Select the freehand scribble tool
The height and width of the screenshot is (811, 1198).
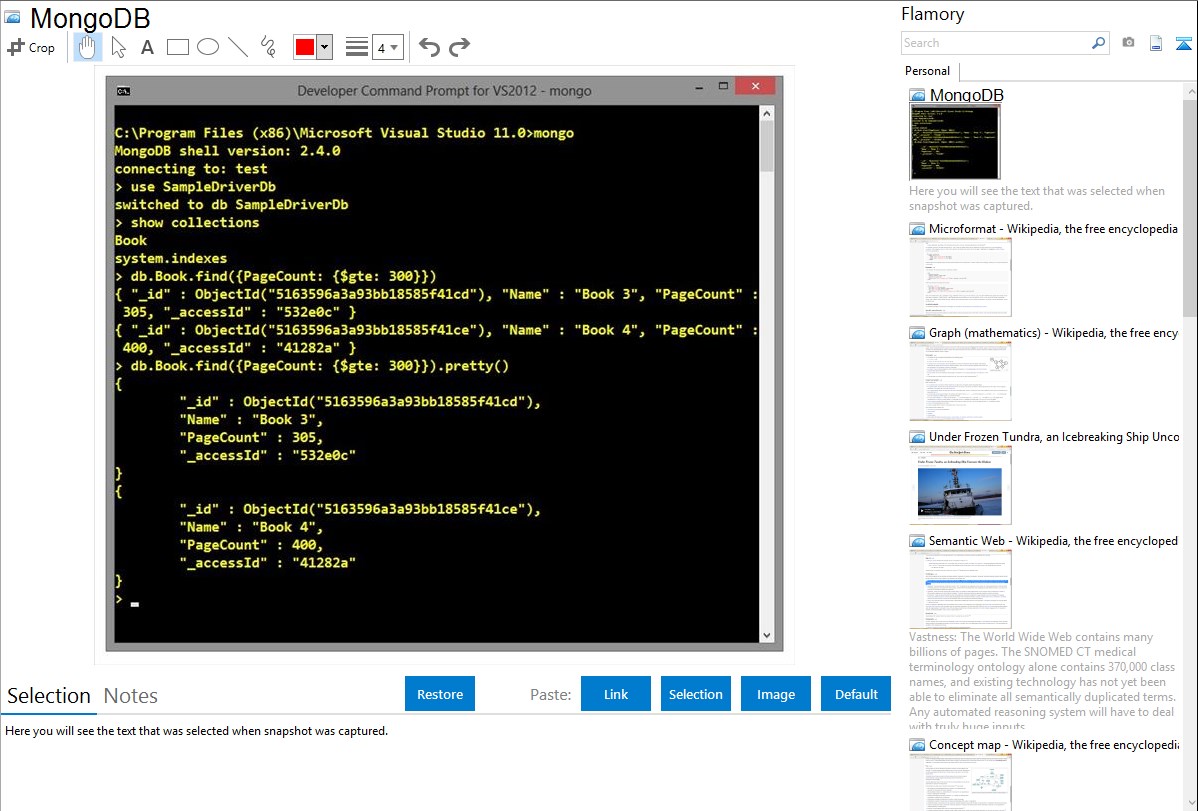268,47
